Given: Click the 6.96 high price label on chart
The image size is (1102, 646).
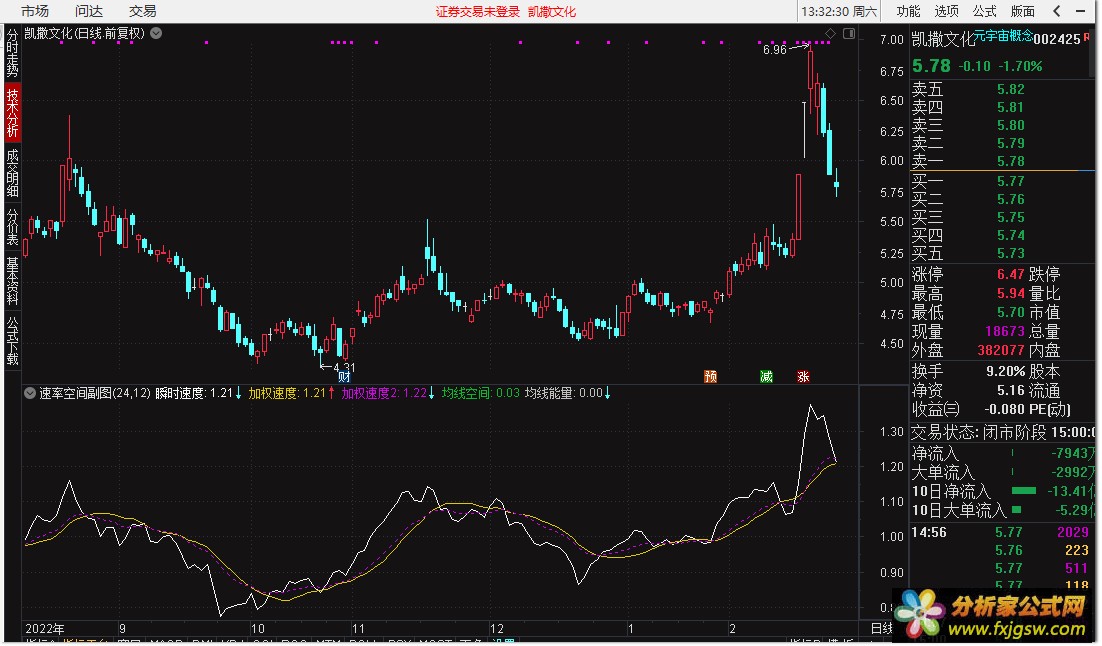Looking at the screenshot, I should [x=774, y=50].
